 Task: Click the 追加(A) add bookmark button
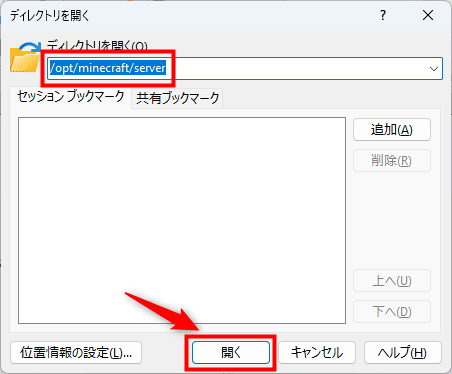(392, 130)
